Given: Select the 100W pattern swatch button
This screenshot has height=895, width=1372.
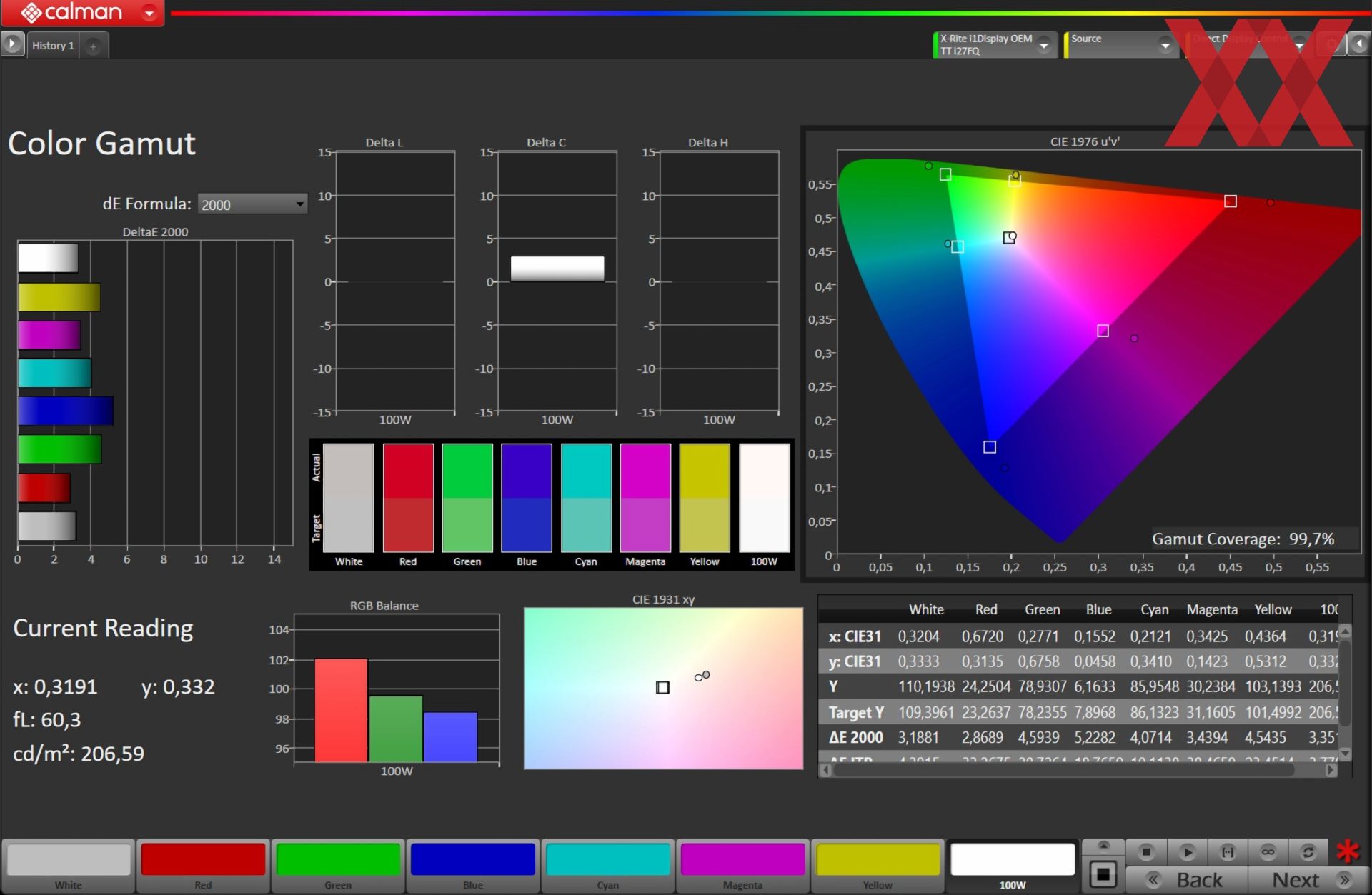Looking at the screenshot, I should [1013, 865].
